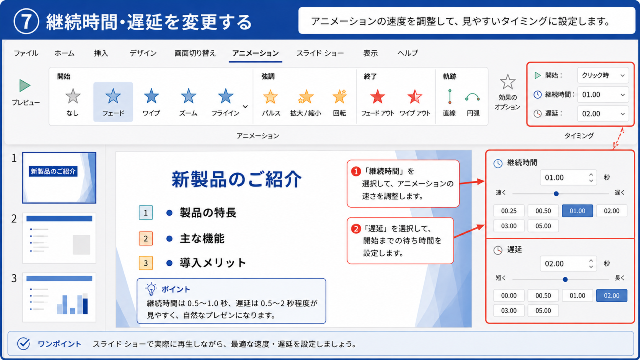The image size is (640, 360).
Task: Choose the Fade Out exit animation
Action: (378, 97)
